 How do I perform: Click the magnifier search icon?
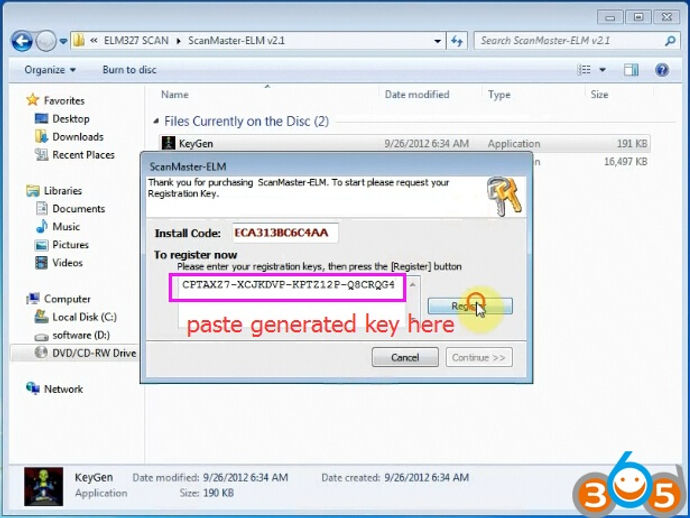point(670,41)
